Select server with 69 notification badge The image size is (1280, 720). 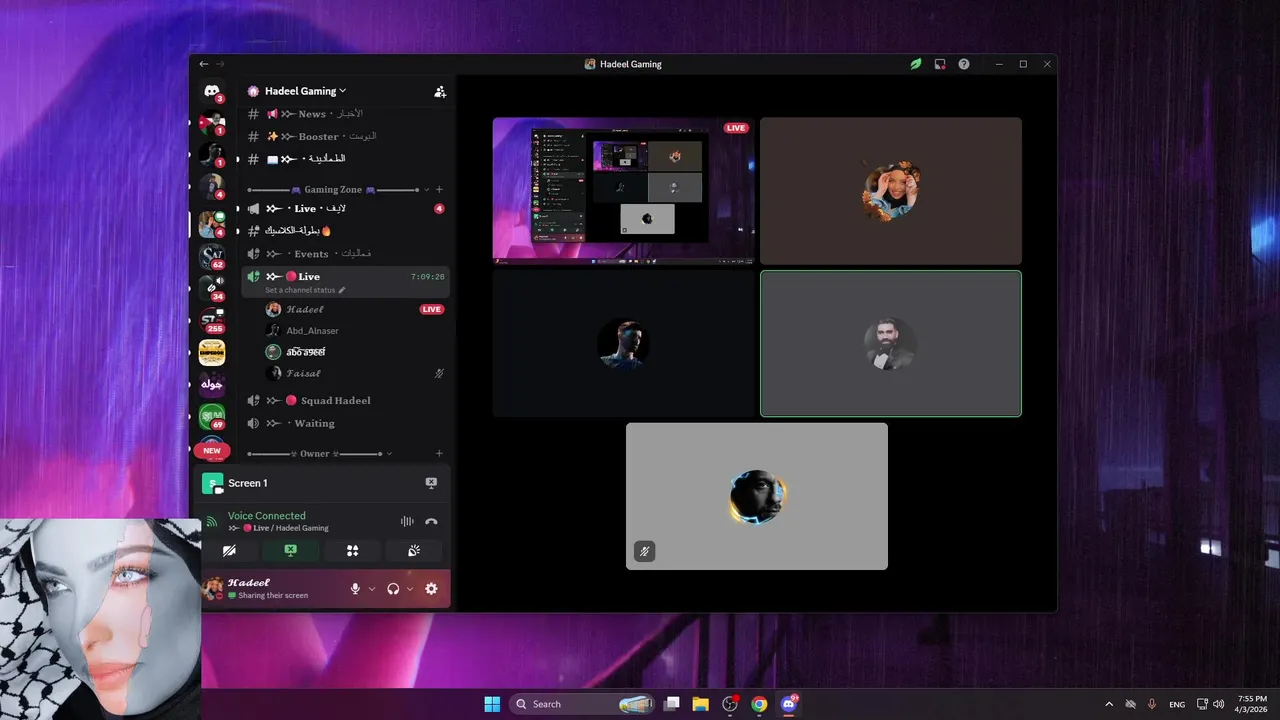pos(212,417)
